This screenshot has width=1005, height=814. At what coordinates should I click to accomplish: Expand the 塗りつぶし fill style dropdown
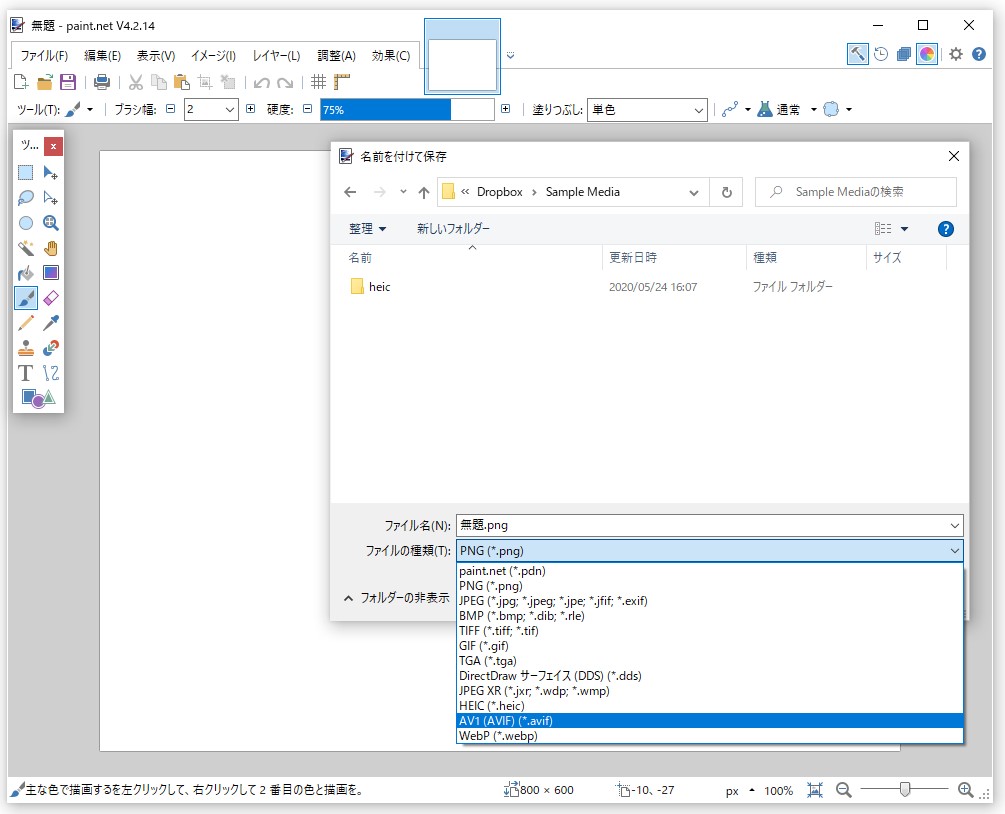pos(699,109)
